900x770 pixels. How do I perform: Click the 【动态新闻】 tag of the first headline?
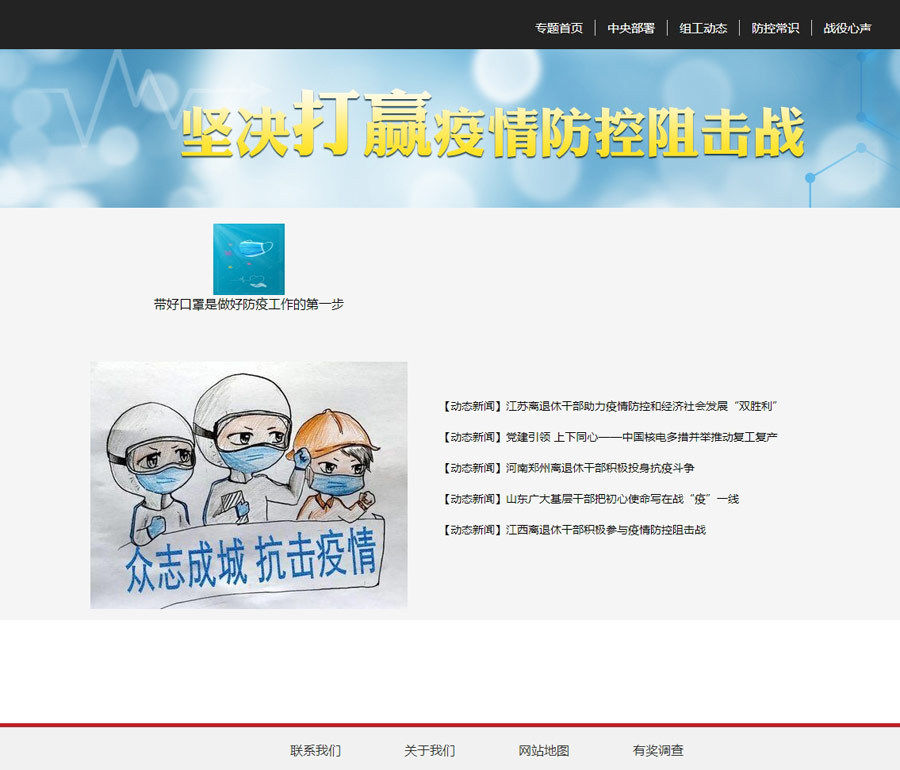473,407
